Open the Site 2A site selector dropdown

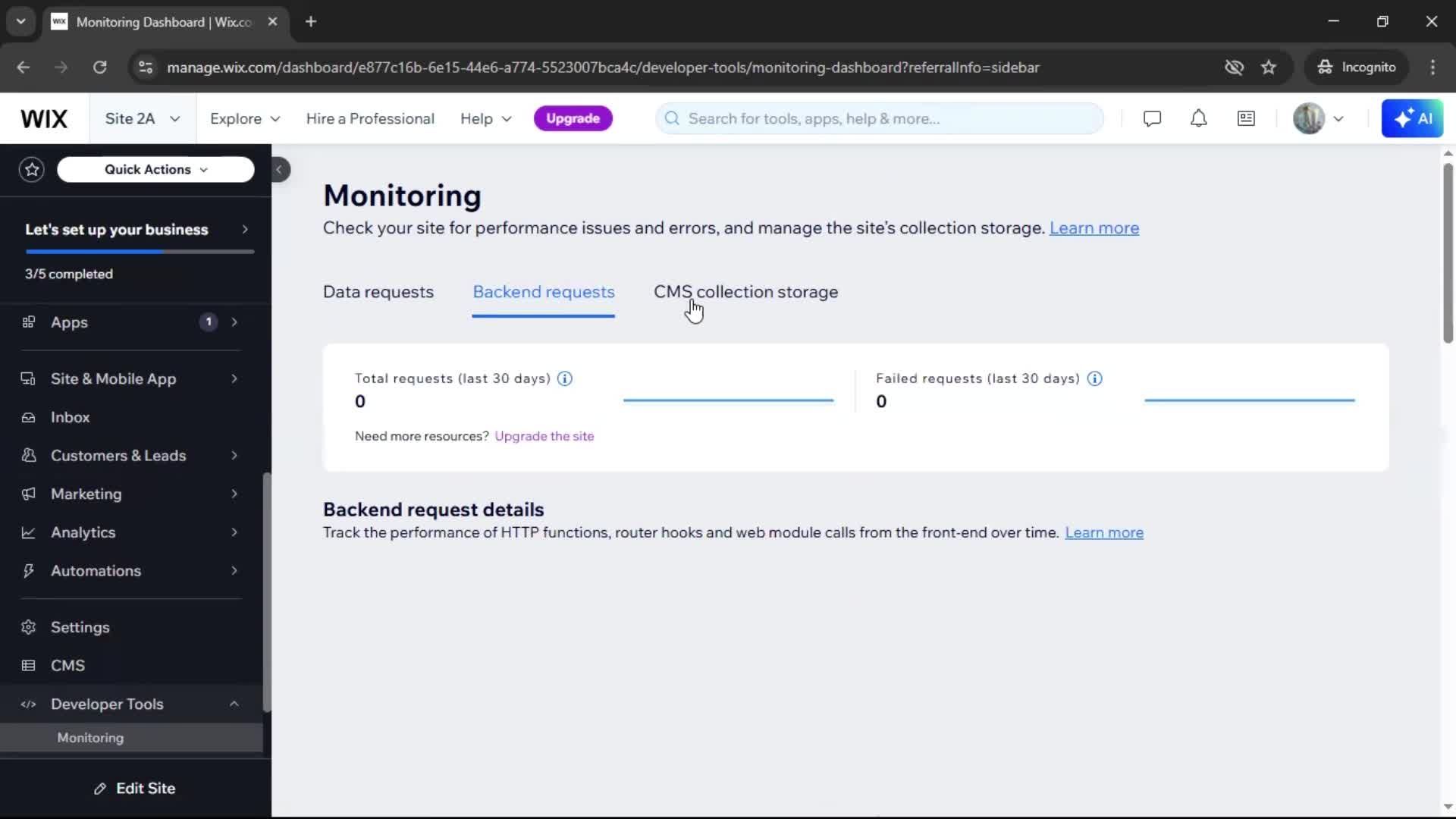point(143,119)
